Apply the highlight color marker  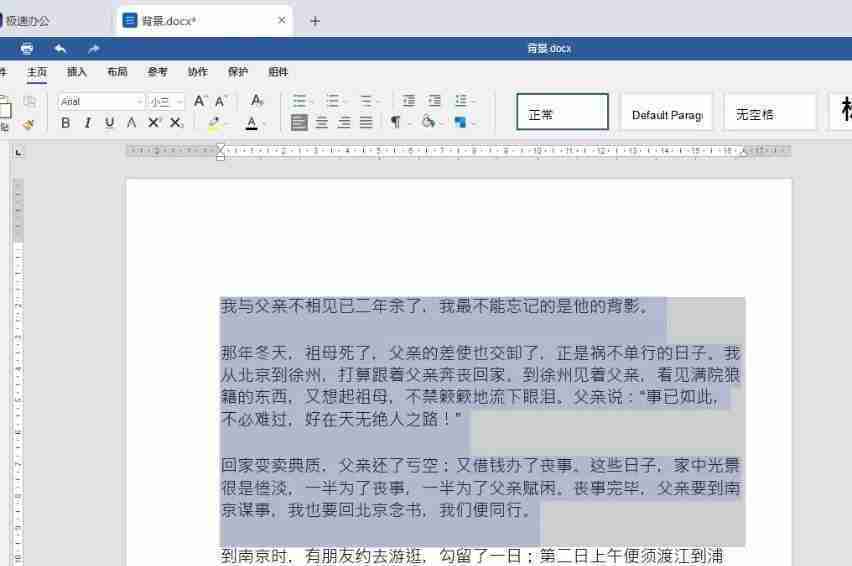(x=214, y=123)
